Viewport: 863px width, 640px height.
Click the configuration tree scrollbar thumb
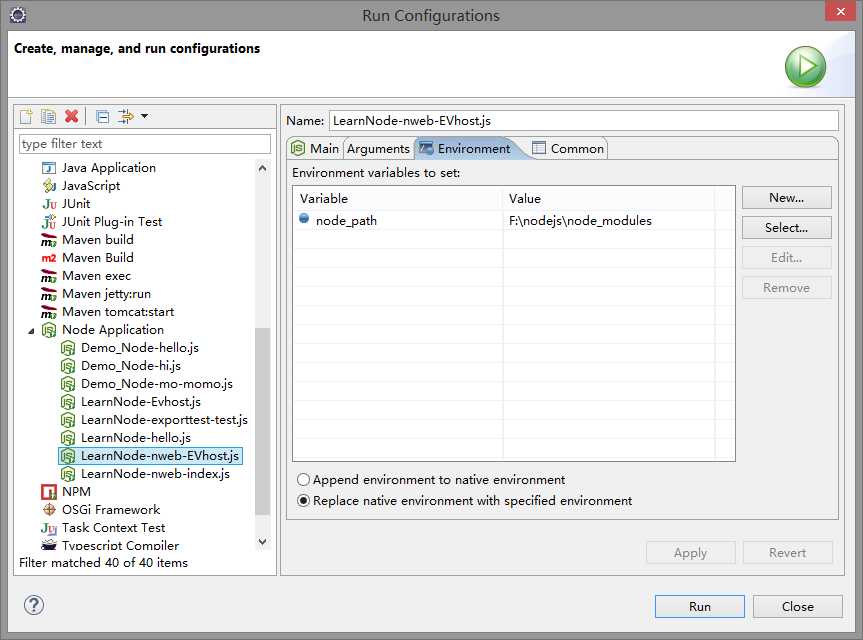pyautogui.click(x=263, y=421)
